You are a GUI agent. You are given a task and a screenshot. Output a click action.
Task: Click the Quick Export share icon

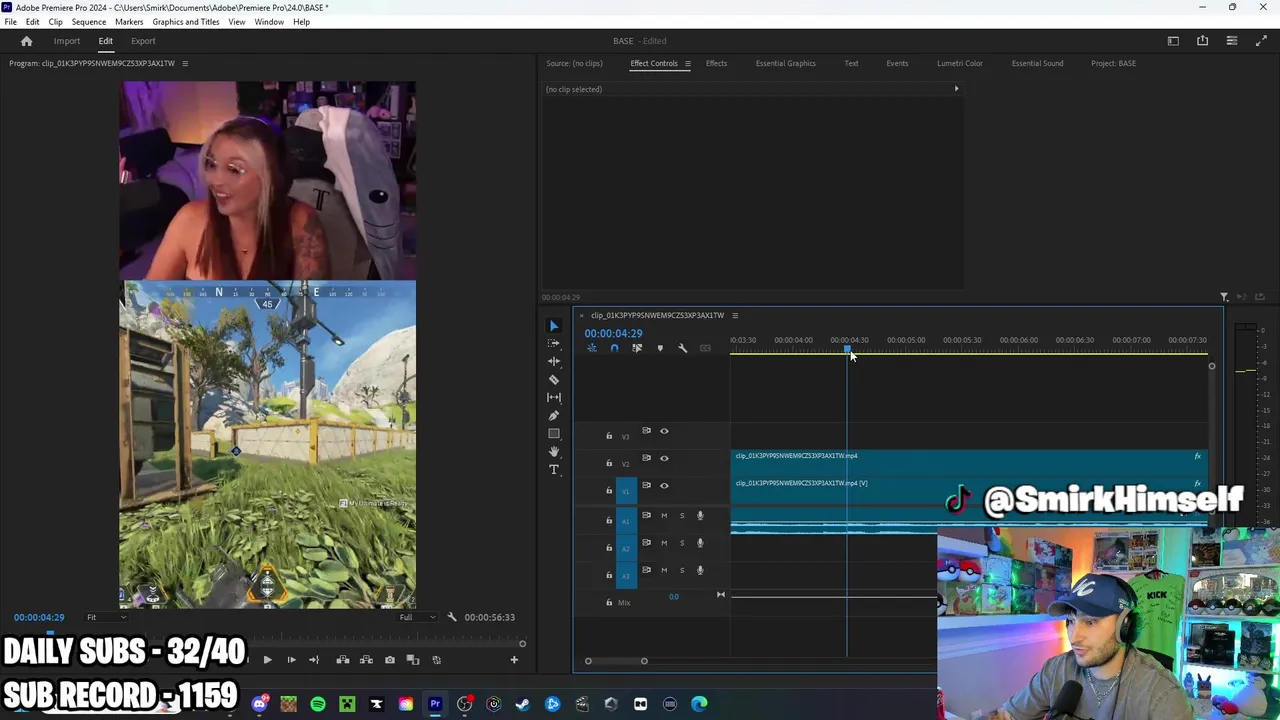click(x=1202, y=41)
